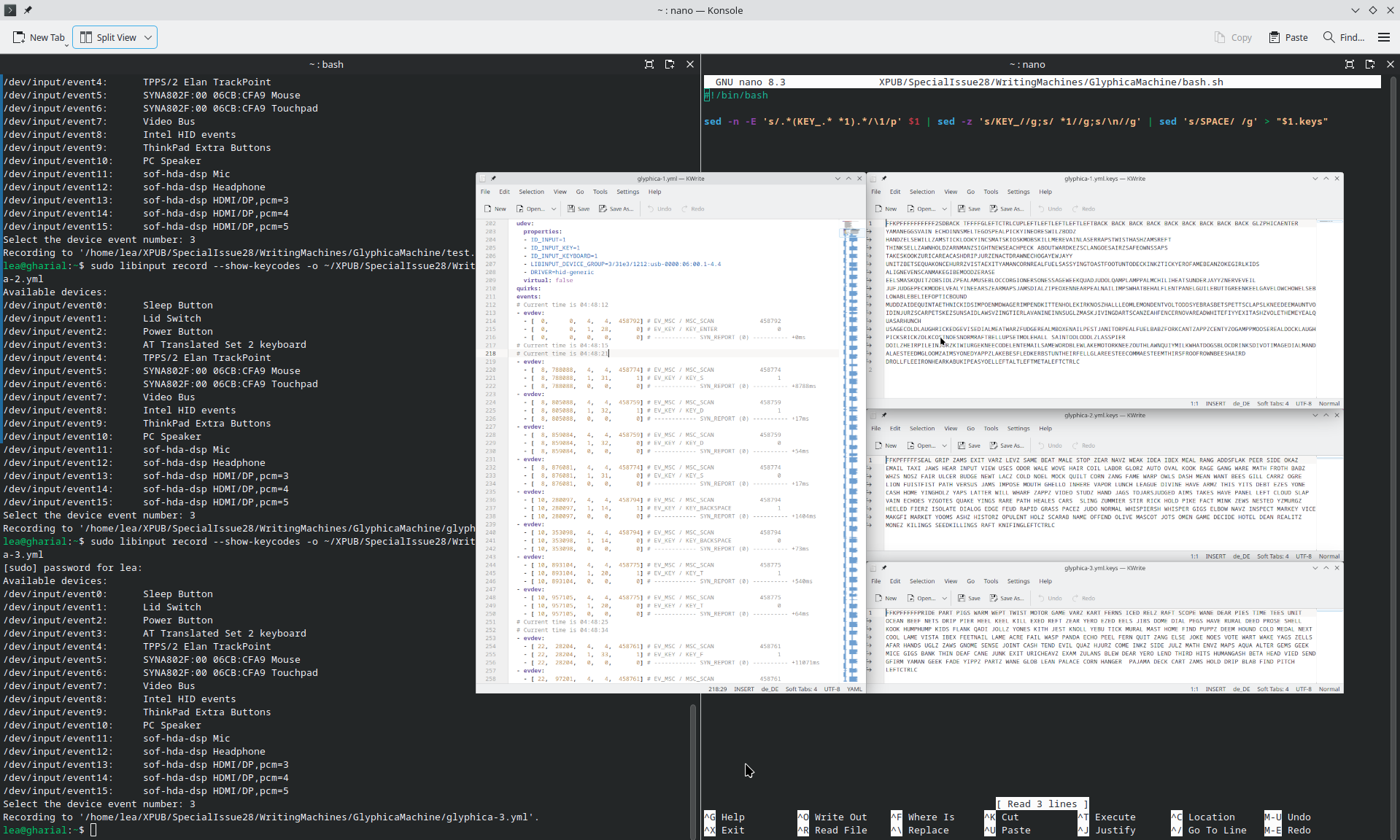1400x840 pixels.
Task: Click the minimap scrollbar in glyphica-1.yml
Action: 851,451
